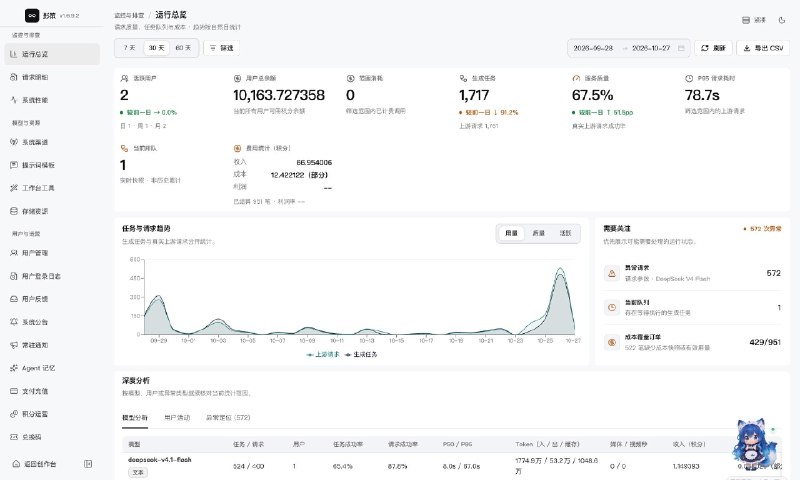The height and width of the screenshot is (480, 800).
Task: Switch chart to 活跃 view
Action: [x=565, y=233]
